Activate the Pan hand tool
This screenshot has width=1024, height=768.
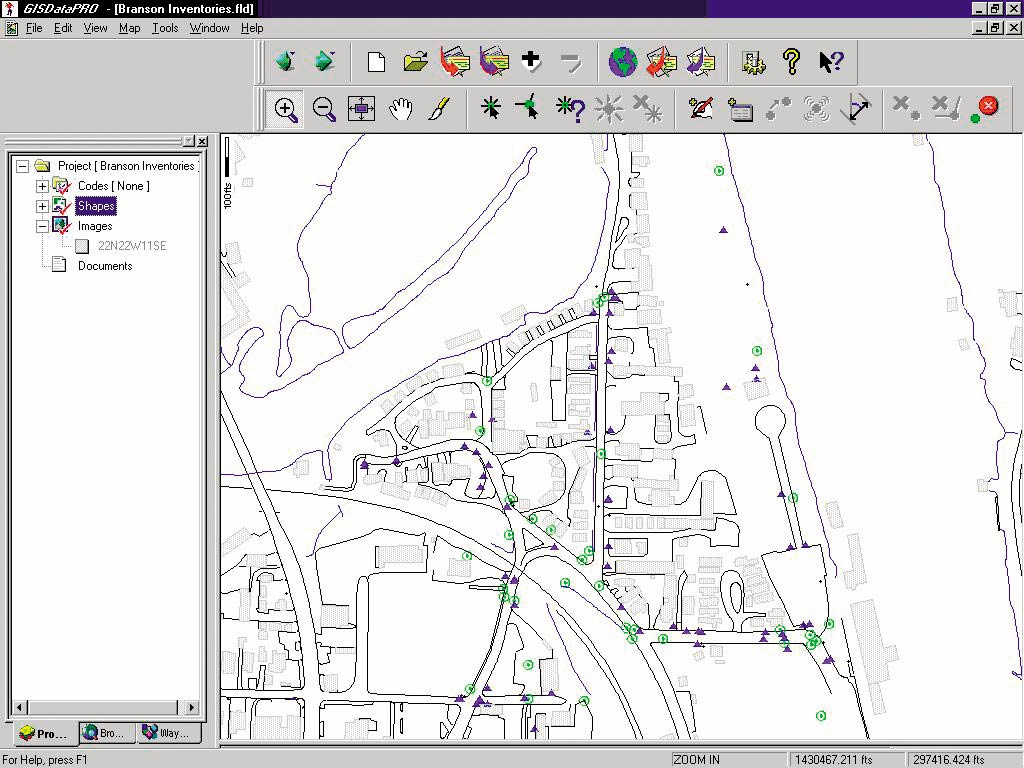coord(401,109)
